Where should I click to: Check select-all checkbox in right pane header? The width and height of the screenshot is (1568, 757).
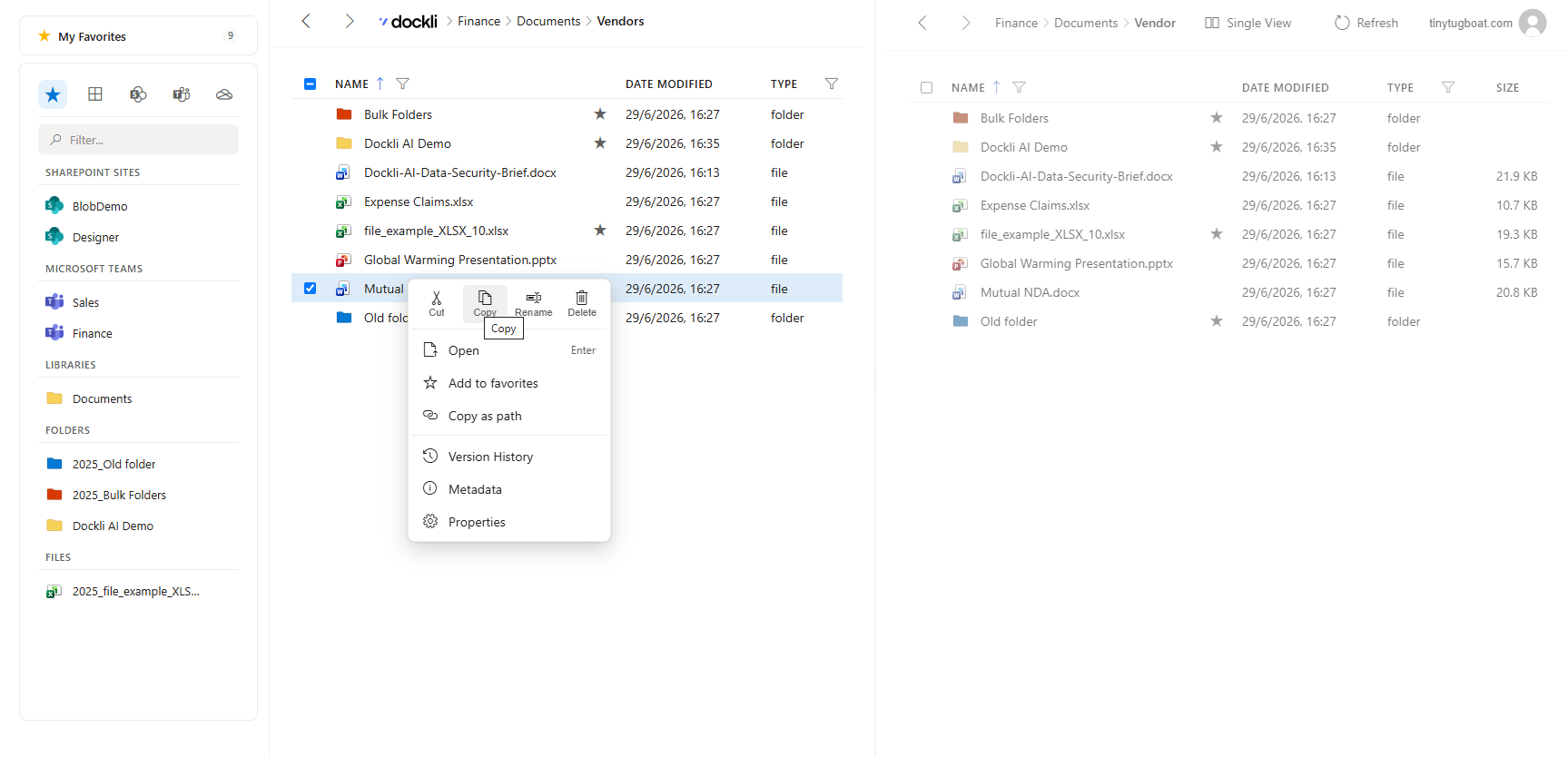[927, 88]
